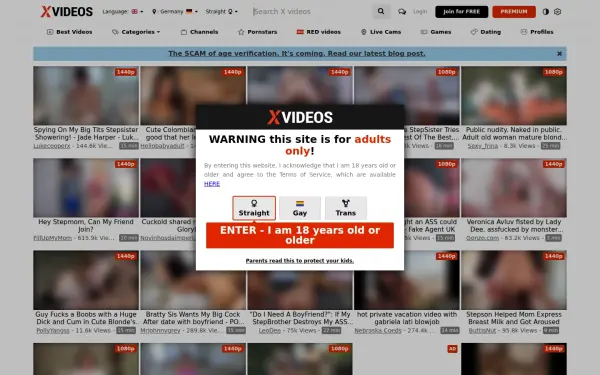Open Parents read this to protect link
The width and height of the screenshot is (600, 375).
click(300, 261)
